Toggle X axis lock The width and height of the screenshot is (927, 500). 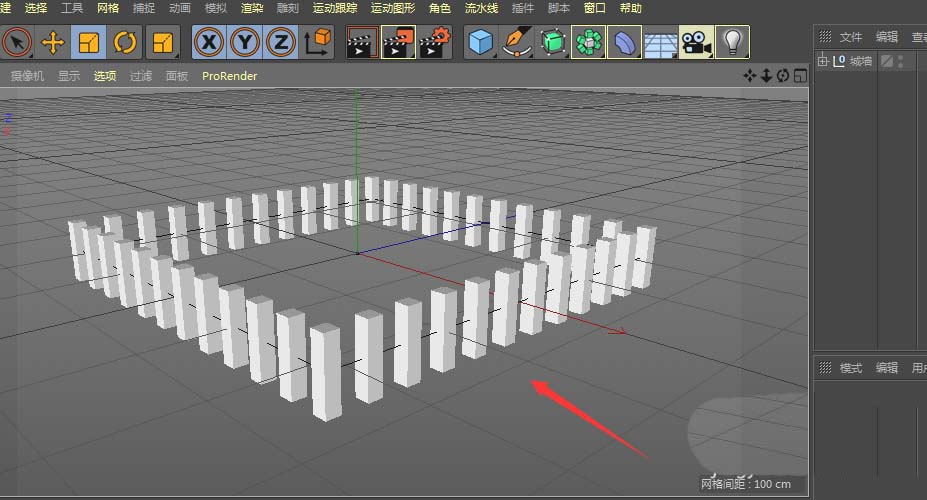pos(209,43)
